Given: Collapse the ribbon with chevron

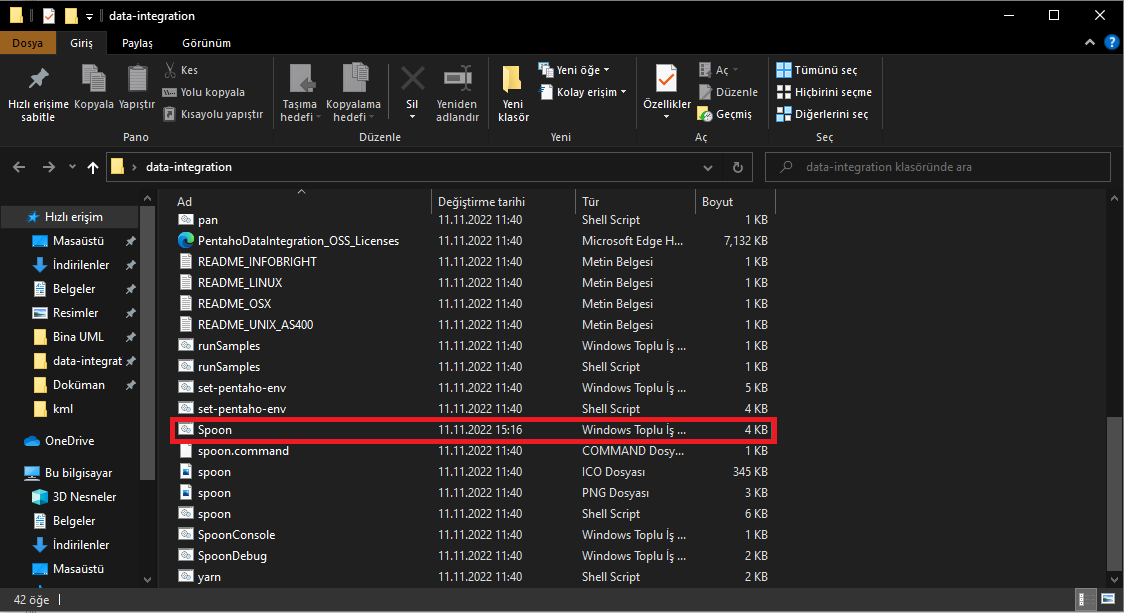Looking at the screenshot, I should tap(1090, 42).
